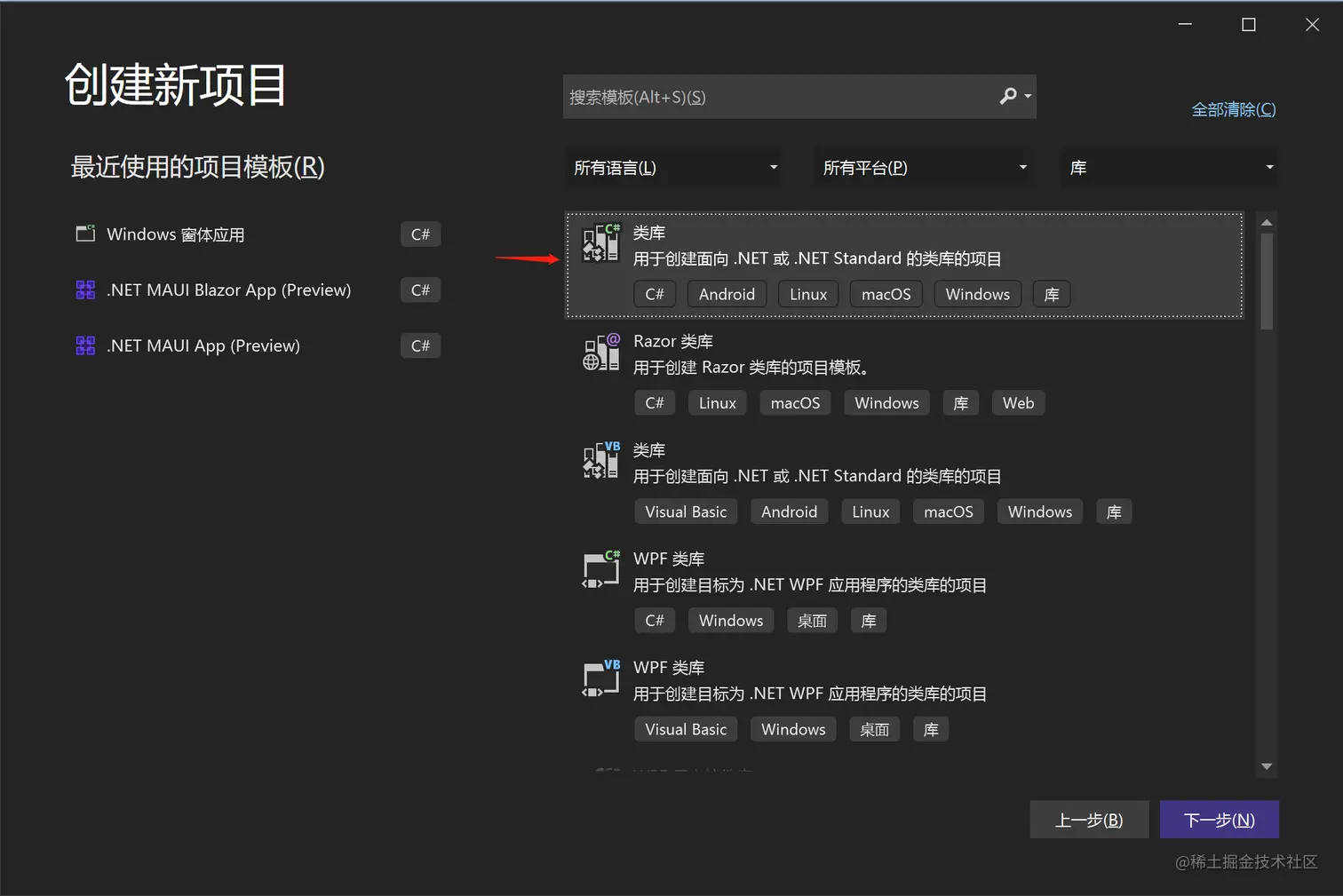Click the VB class library template icon
The height and width of the screenshot is (896, 1343).
pyautogui.click(x=601, y=460)
